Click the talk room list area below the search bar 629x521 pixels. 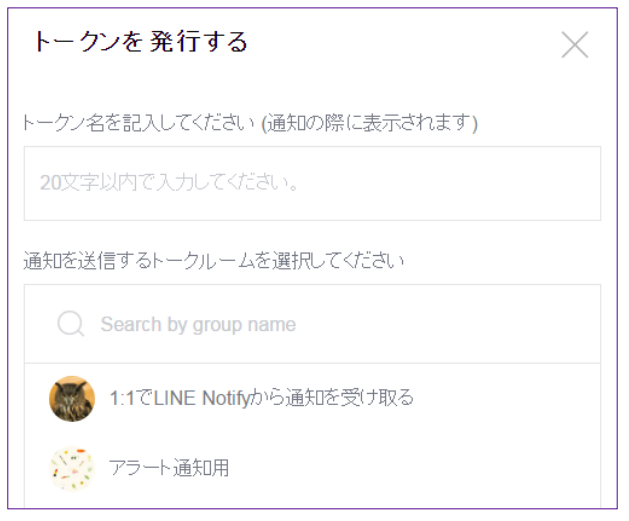pyautogui.click(x=312, y=436)
